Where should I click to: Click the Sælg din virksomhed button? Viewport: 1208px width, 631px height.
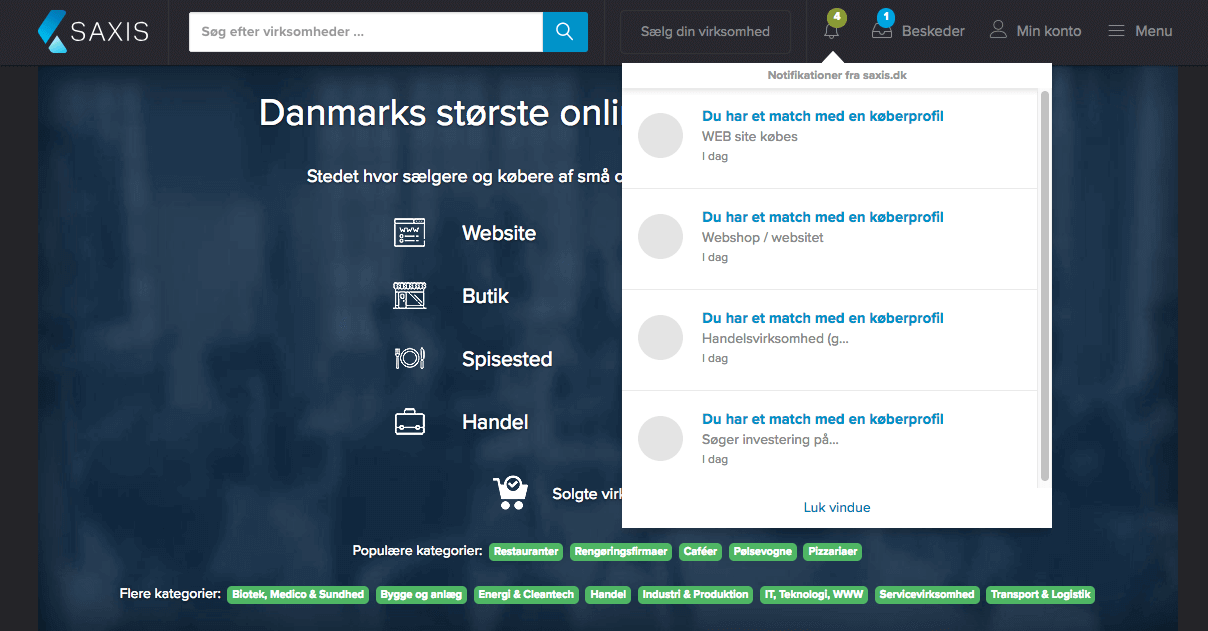(705, 31)
